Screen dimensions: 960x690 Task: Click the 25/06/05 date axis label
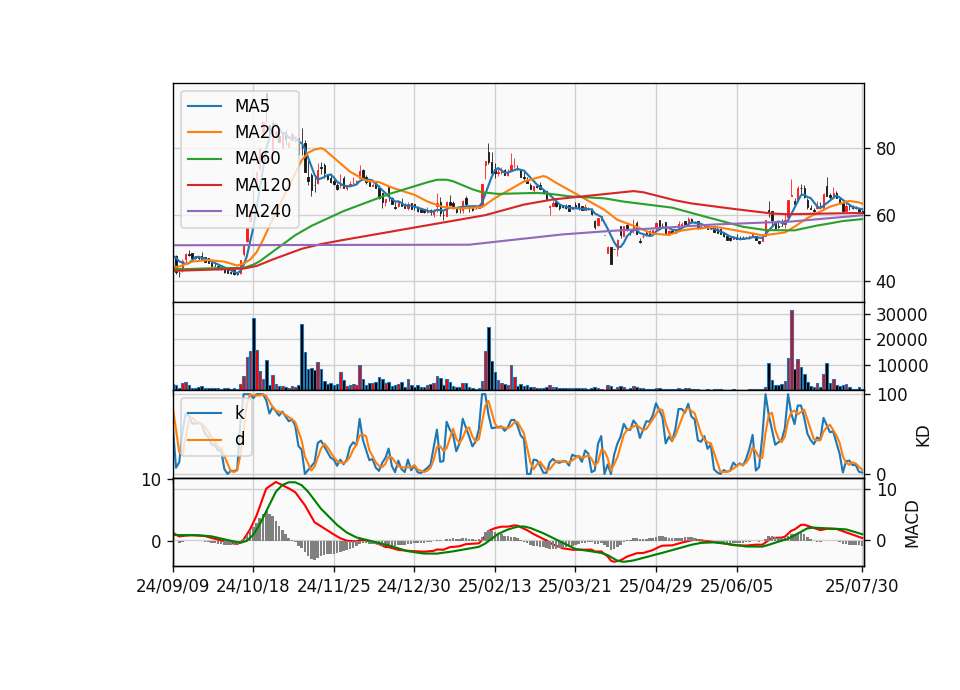pyautogui.click(x=737, y=586)
